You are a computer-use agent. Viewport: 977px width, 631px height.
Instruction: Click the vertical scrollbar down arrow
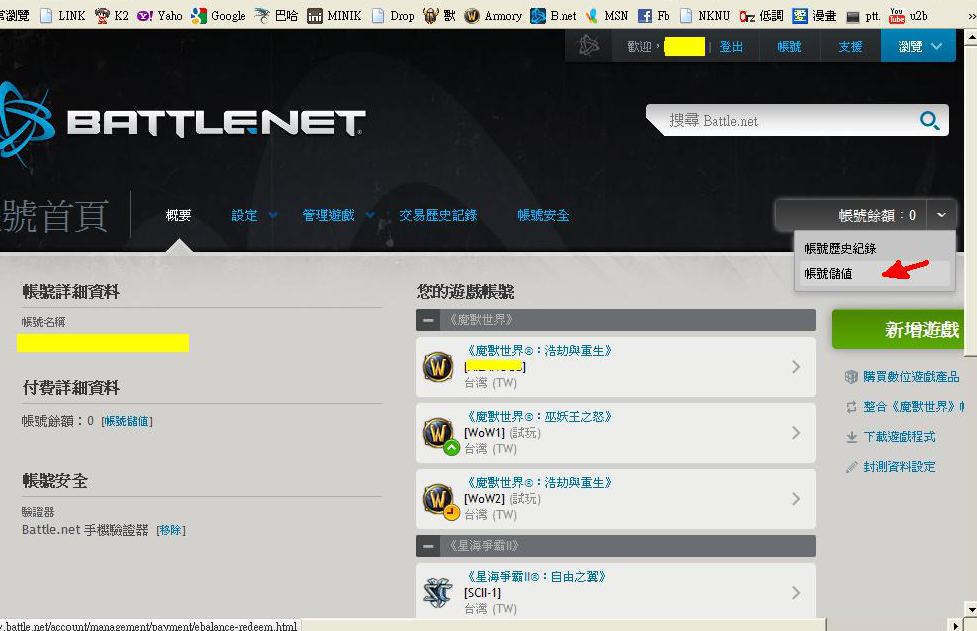pos(971,609)
